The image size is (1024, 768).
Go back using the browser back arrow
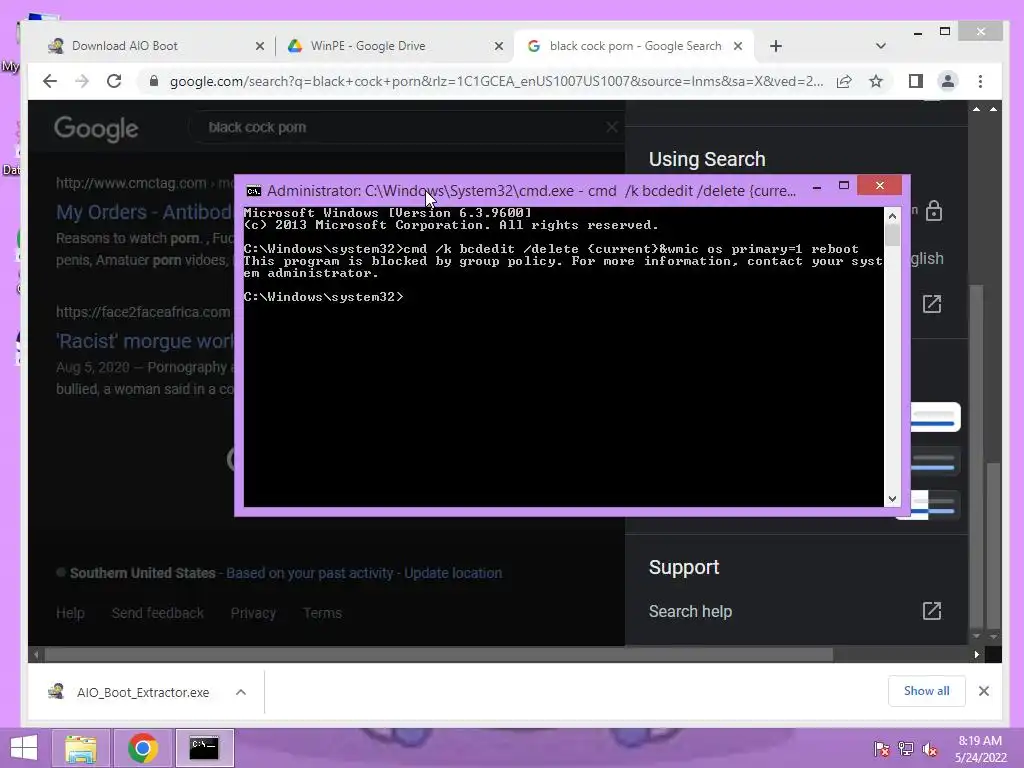point(50,81)
